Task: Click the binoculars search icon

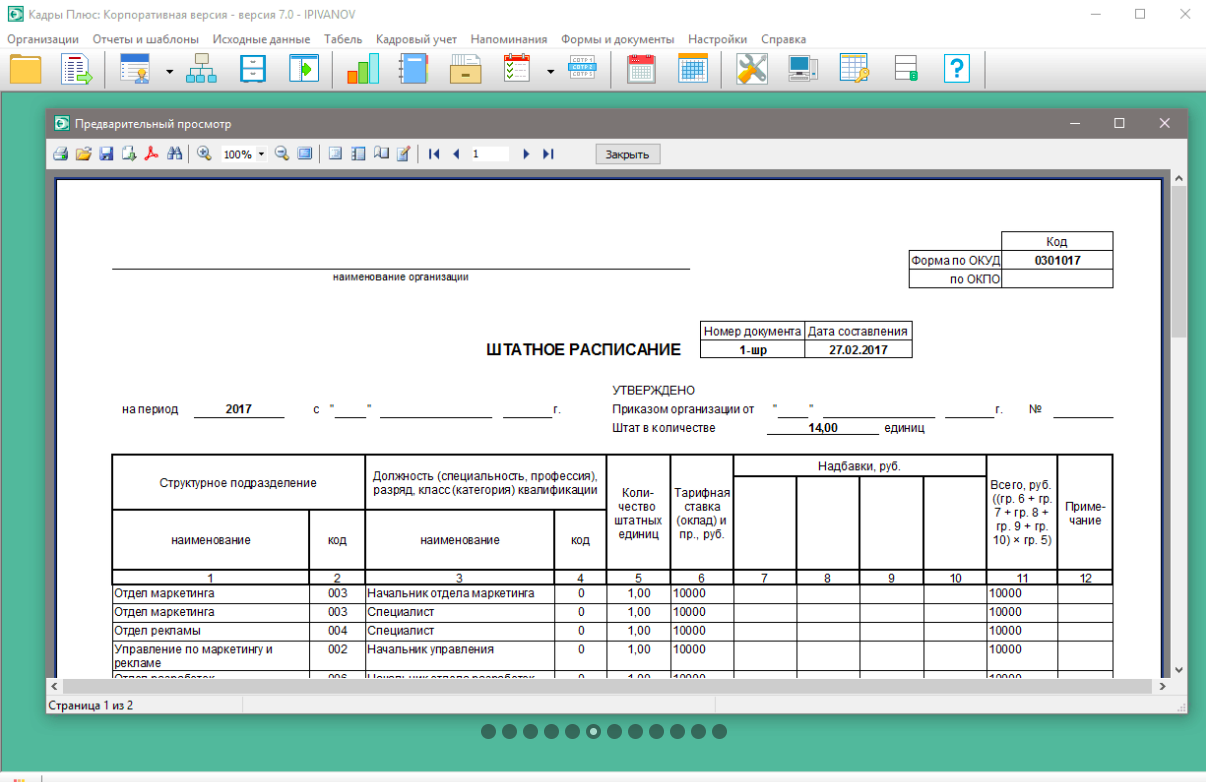Action: 174,154
